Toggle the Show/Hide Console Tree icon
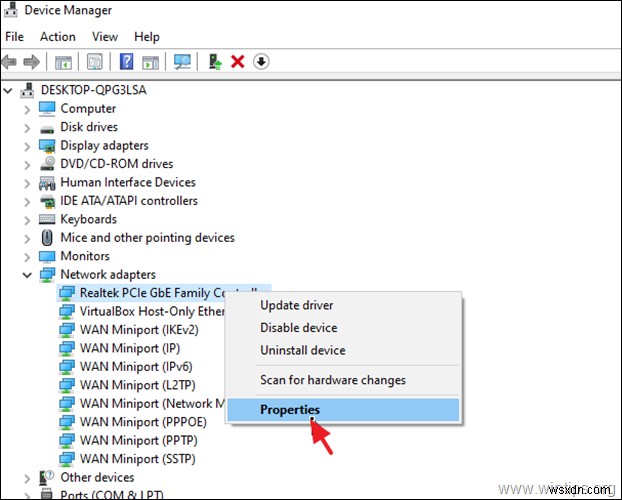This screenshot has width=622, height=500. pyautogui.click(x=63, y=62)
